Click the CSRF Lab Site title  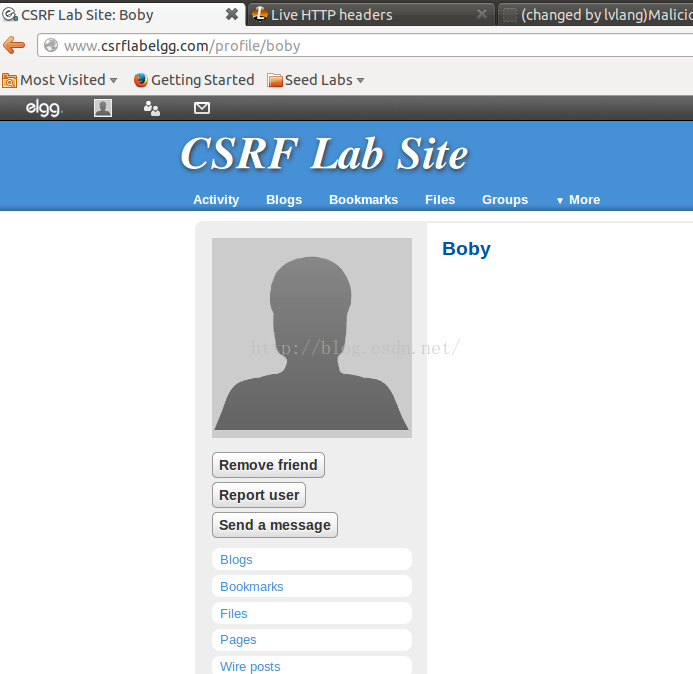click(x=324, y=154)
